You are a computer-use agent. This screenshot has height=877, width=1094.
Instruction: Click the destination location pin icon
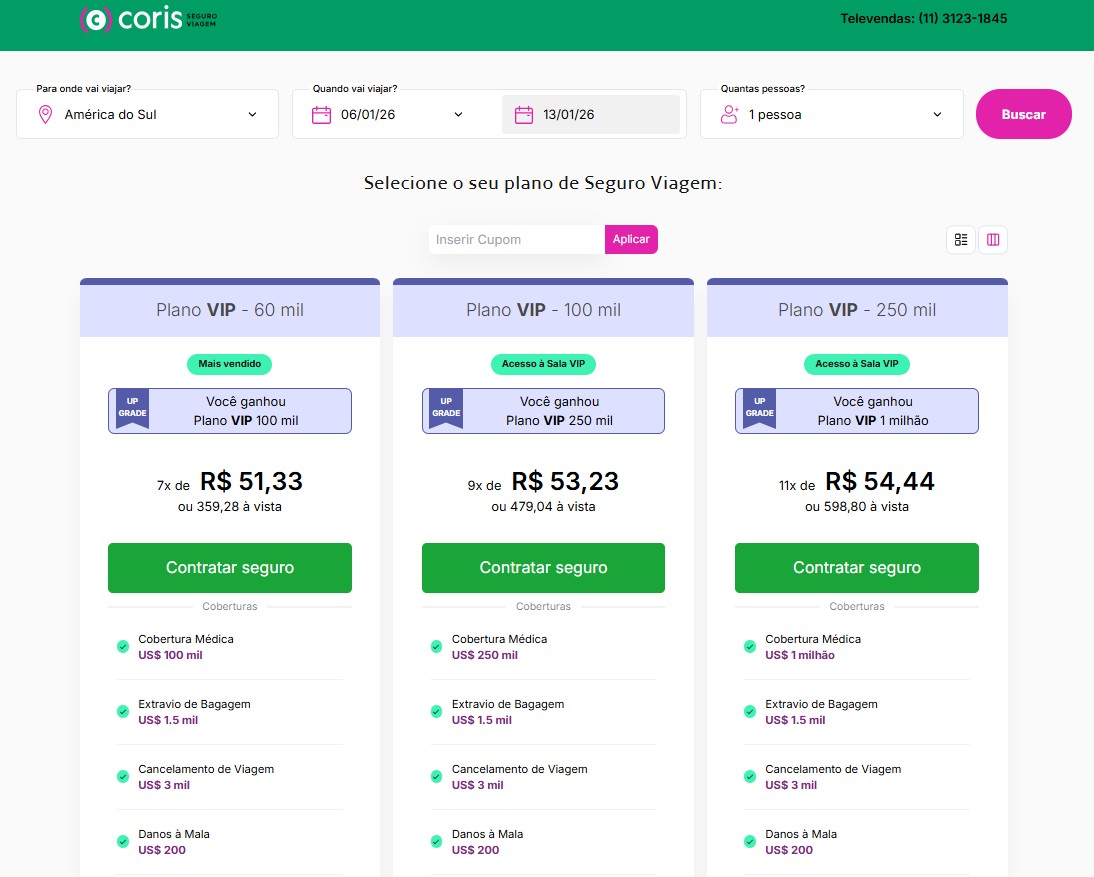pos(45,115)
